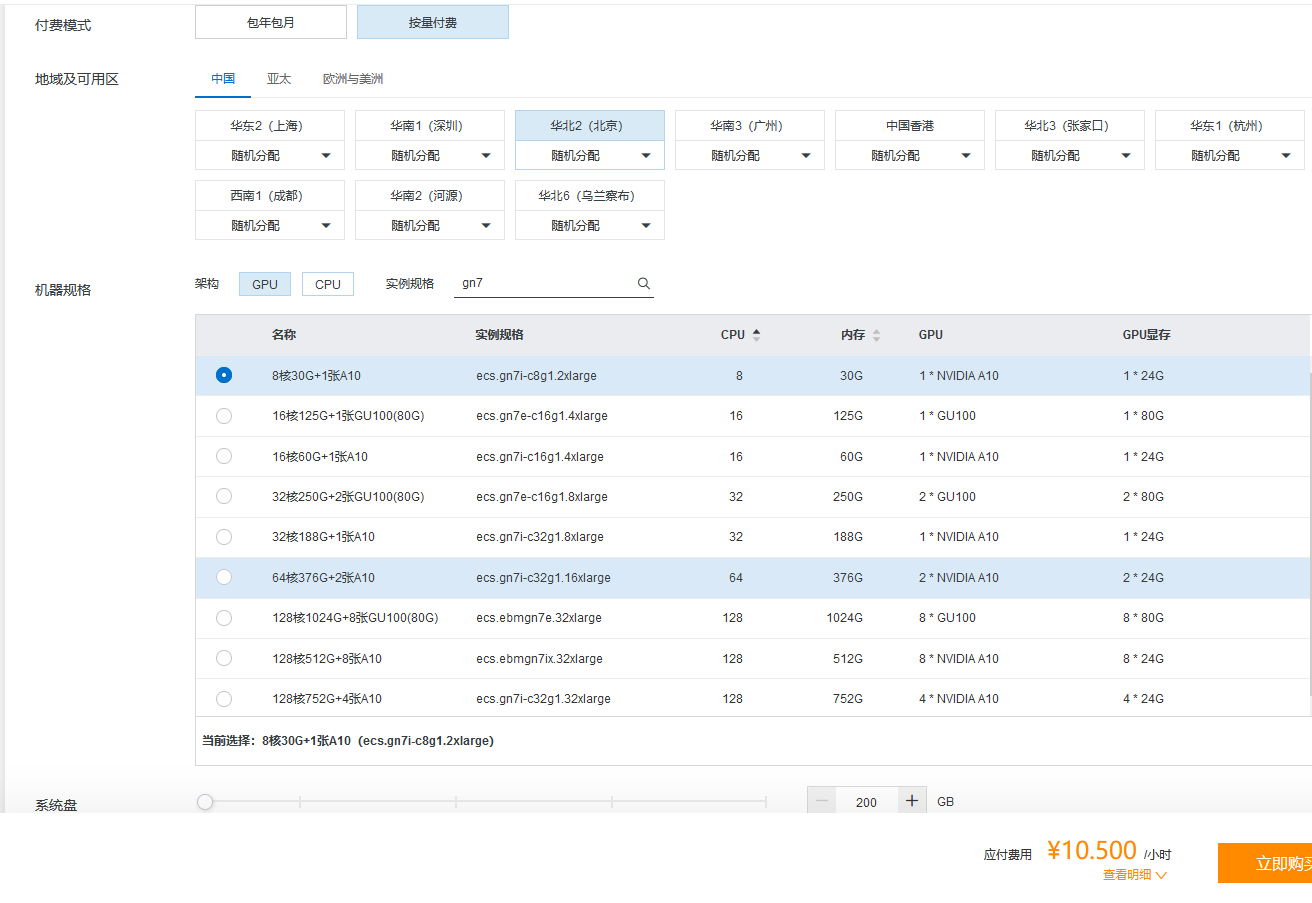Select region 华北3（张家口）
Viewport: 1312px width, 903px height.
(1070, 126)
